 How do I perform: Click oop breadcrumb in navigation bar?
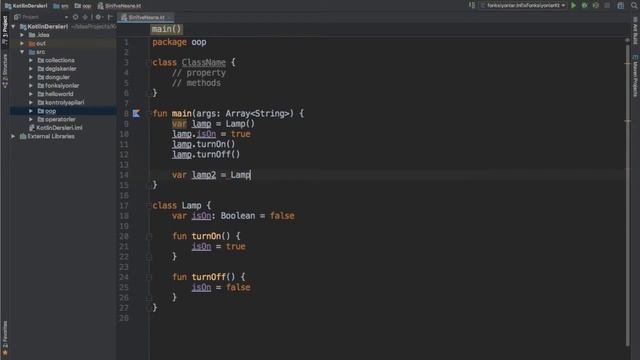pyautogui.click(x=83, y=6)
